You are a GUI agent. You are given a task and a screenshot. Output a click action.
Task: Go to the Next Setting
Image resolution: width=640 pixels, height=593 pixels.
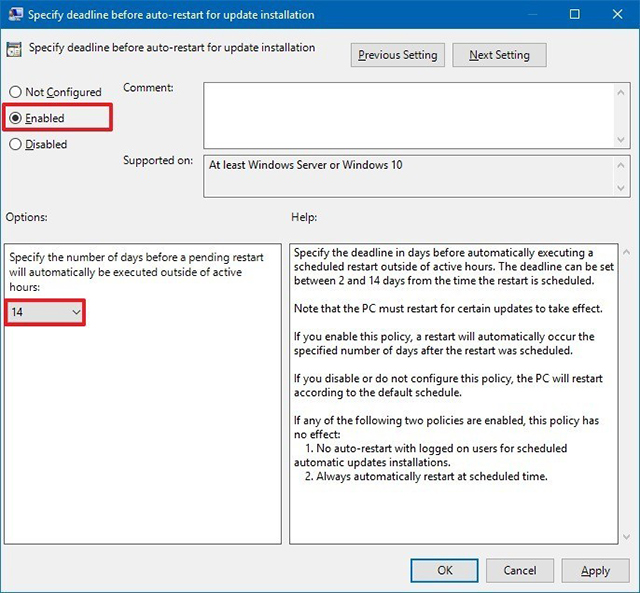pos(499,55)
